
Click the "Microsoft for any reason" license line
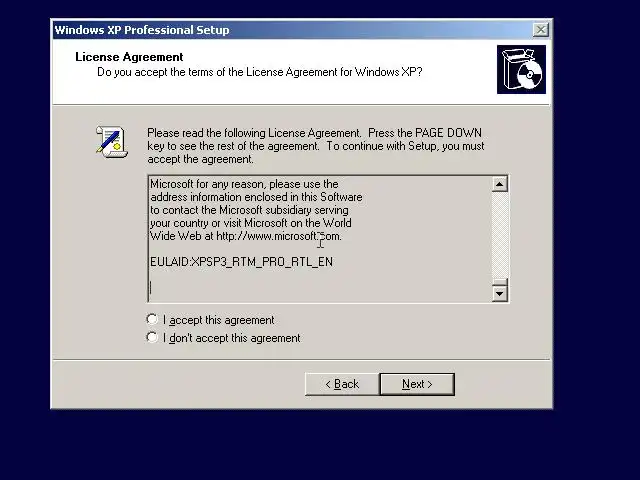[244, 184]
